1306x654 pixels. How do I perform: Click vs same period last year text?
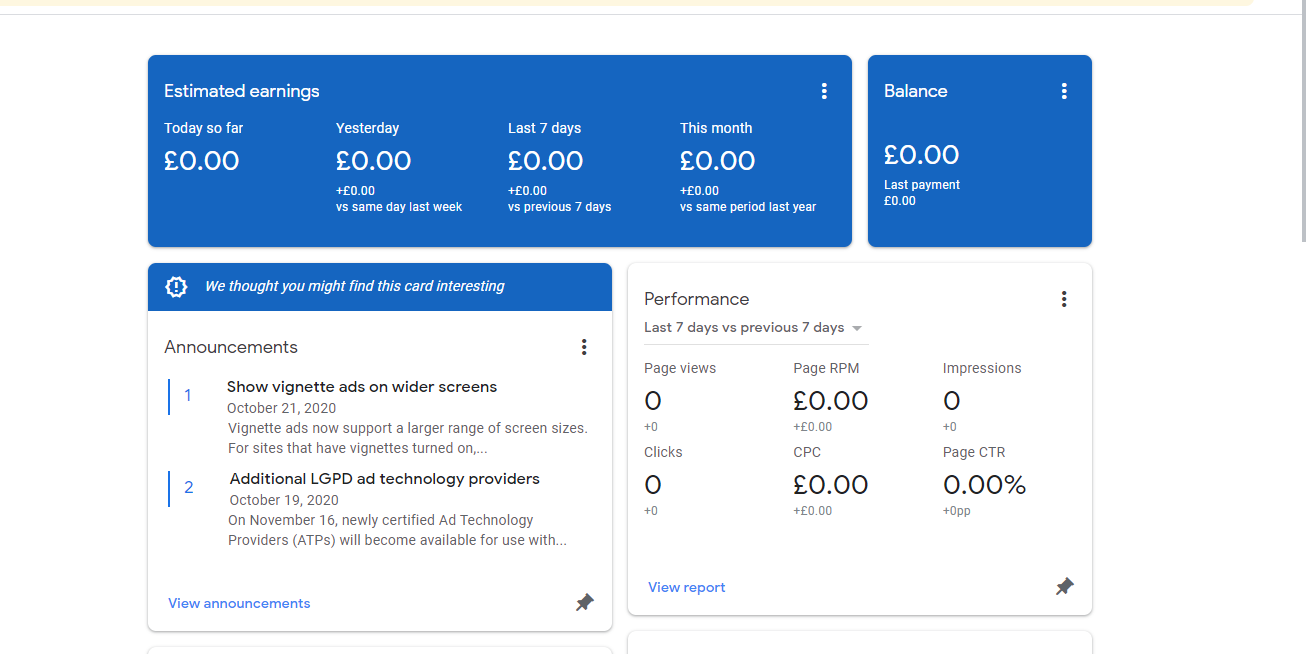(x=748, y=207)
